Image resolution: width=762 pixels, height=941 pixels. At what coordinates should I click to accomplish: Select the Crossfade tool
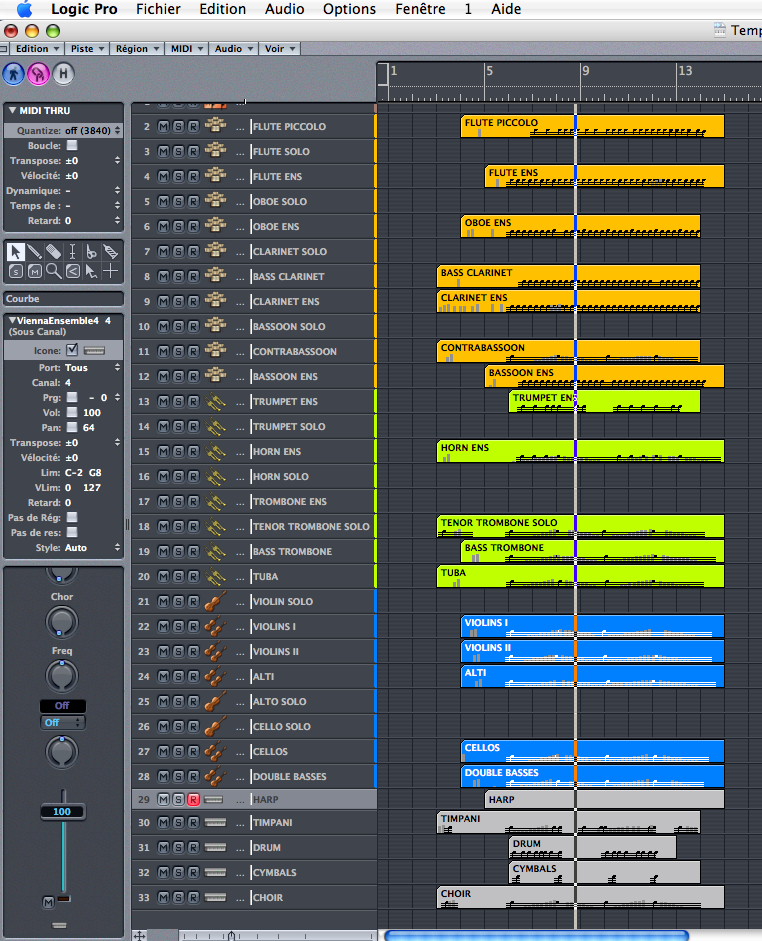(72, 271)
